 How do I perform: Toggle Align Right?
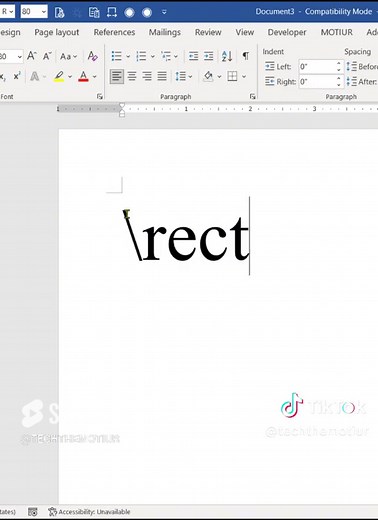point(147,77)
